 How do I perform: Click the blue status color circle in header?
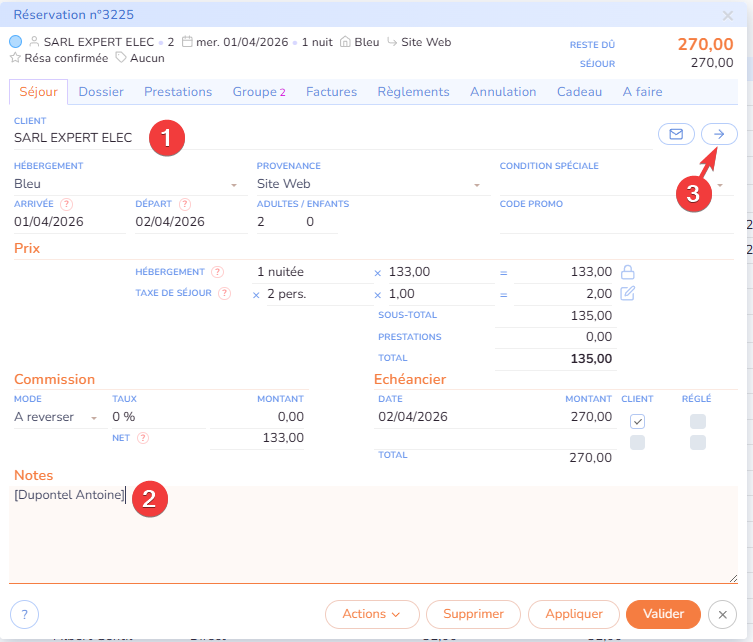coord(15,42)
